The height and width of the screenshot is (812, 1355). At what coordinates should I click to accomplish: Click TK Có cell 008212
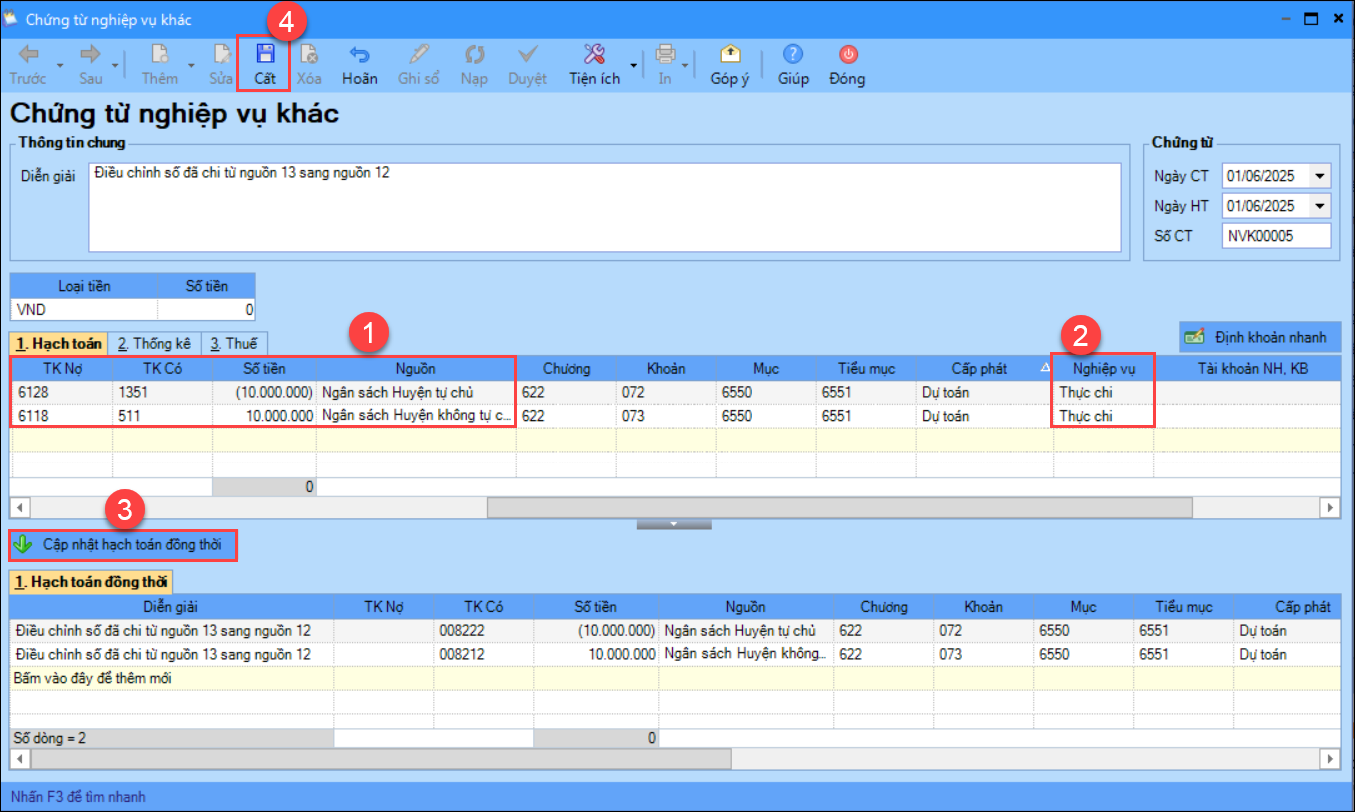point(484,654)
